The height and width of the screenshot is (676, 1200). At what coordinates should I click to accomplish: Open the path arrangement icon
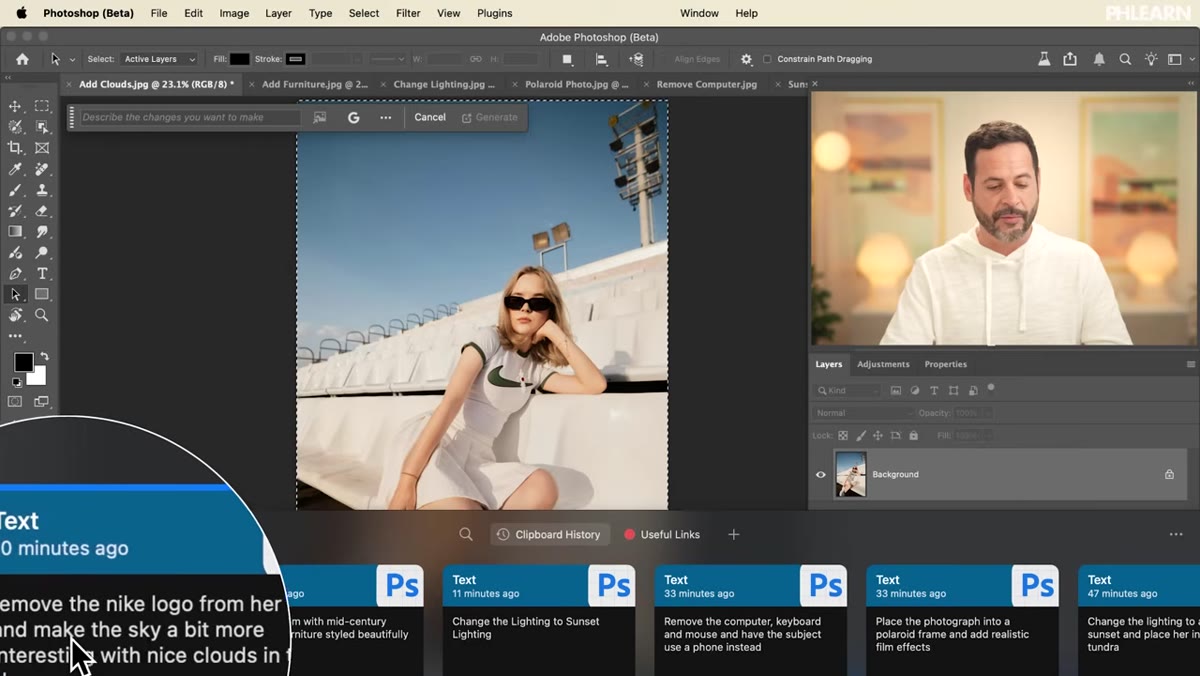(x=636, y=59)
